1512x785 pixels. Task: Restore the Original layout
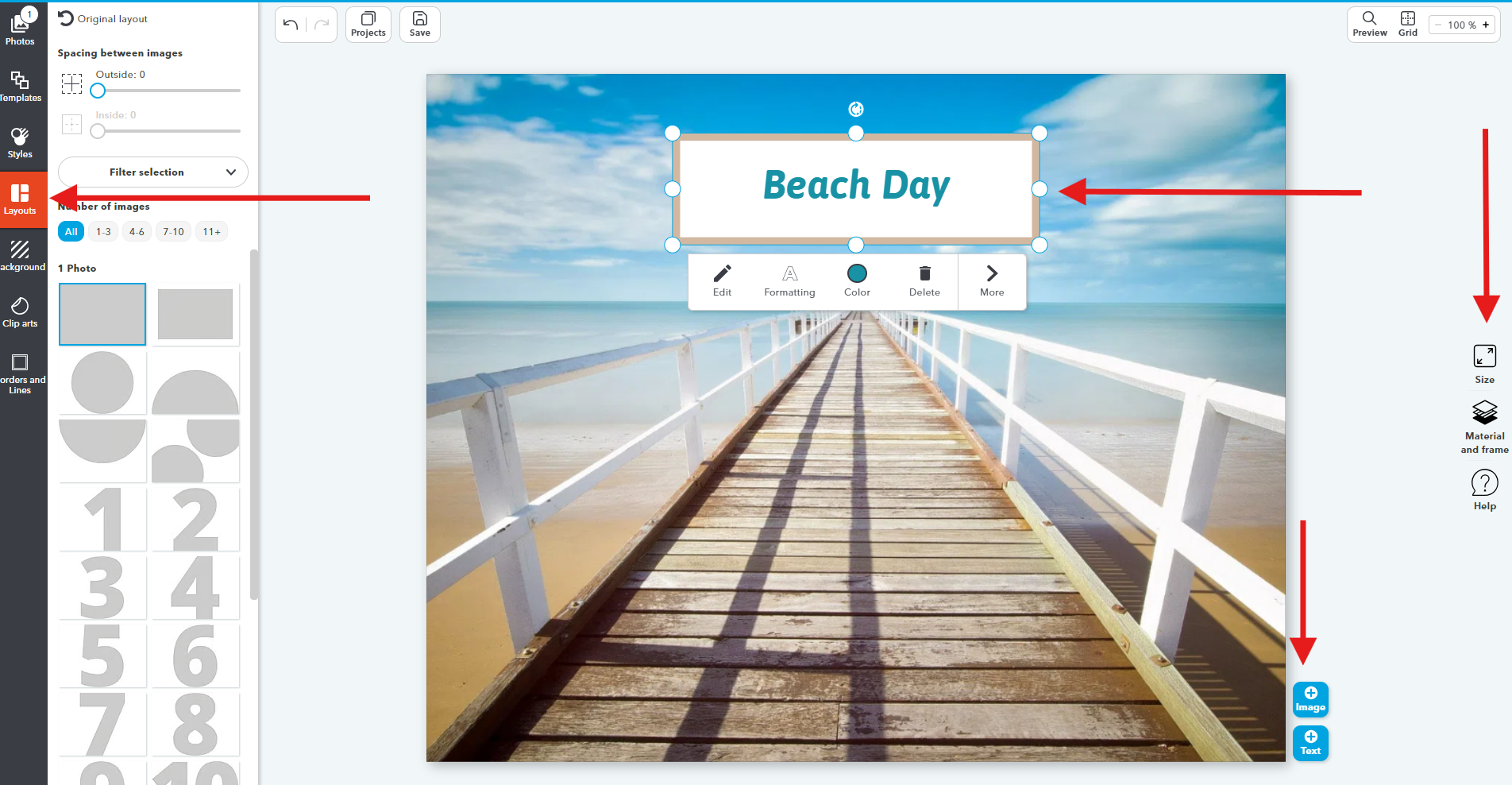pos(103,18)
